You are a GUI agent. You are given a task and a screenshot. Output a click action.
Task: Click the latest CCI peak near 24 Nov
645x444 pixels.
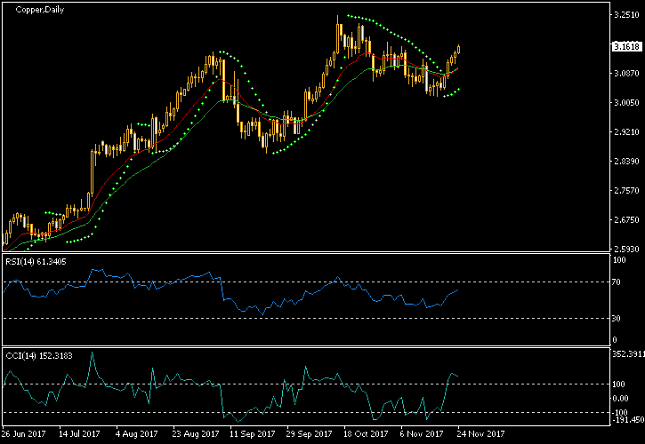click(452, 374)
